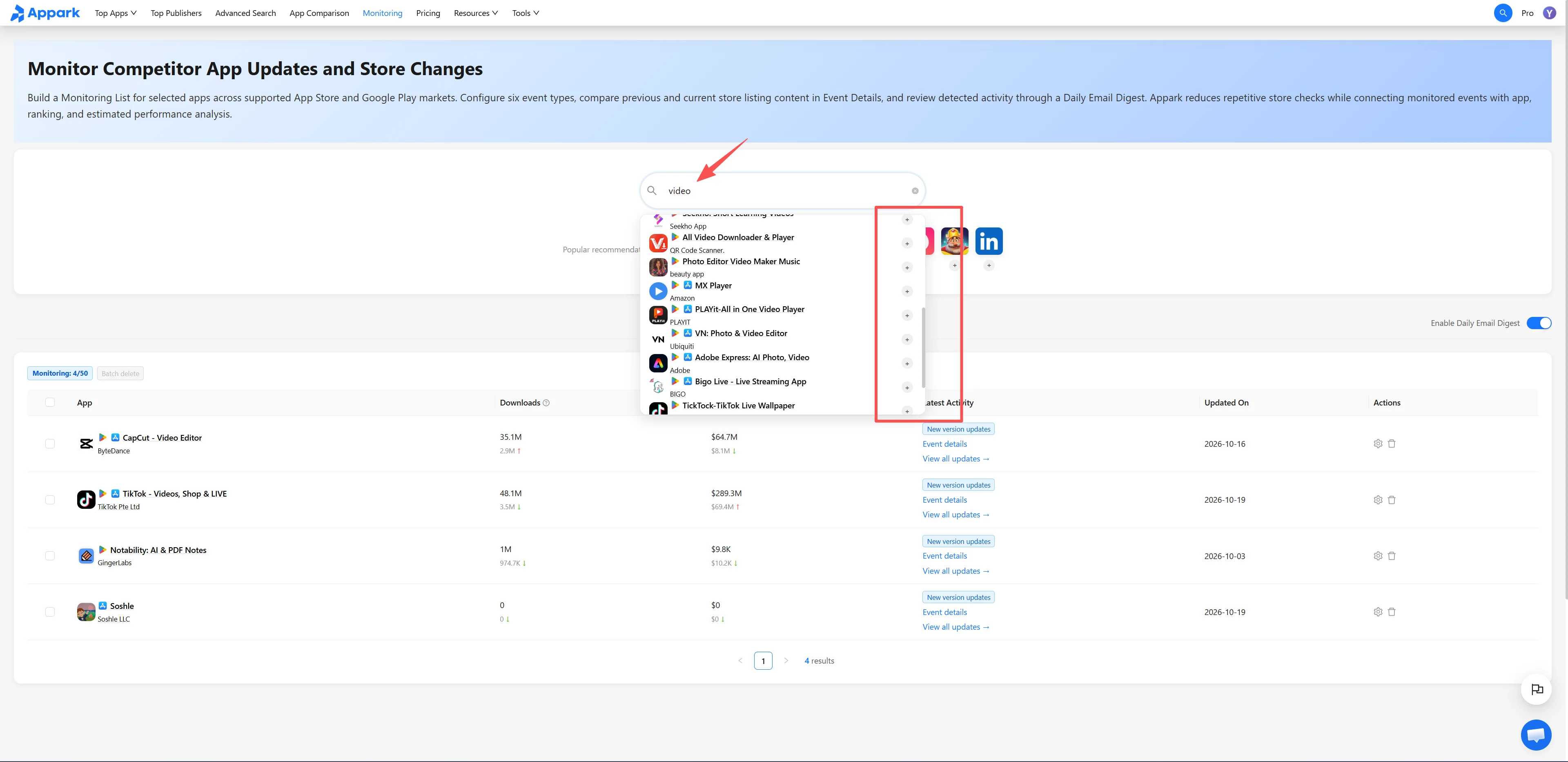Add PLAYit-All in One Video Player
Image resolution: width=1568 pixels, height=762 pixels.
point(907,315)
